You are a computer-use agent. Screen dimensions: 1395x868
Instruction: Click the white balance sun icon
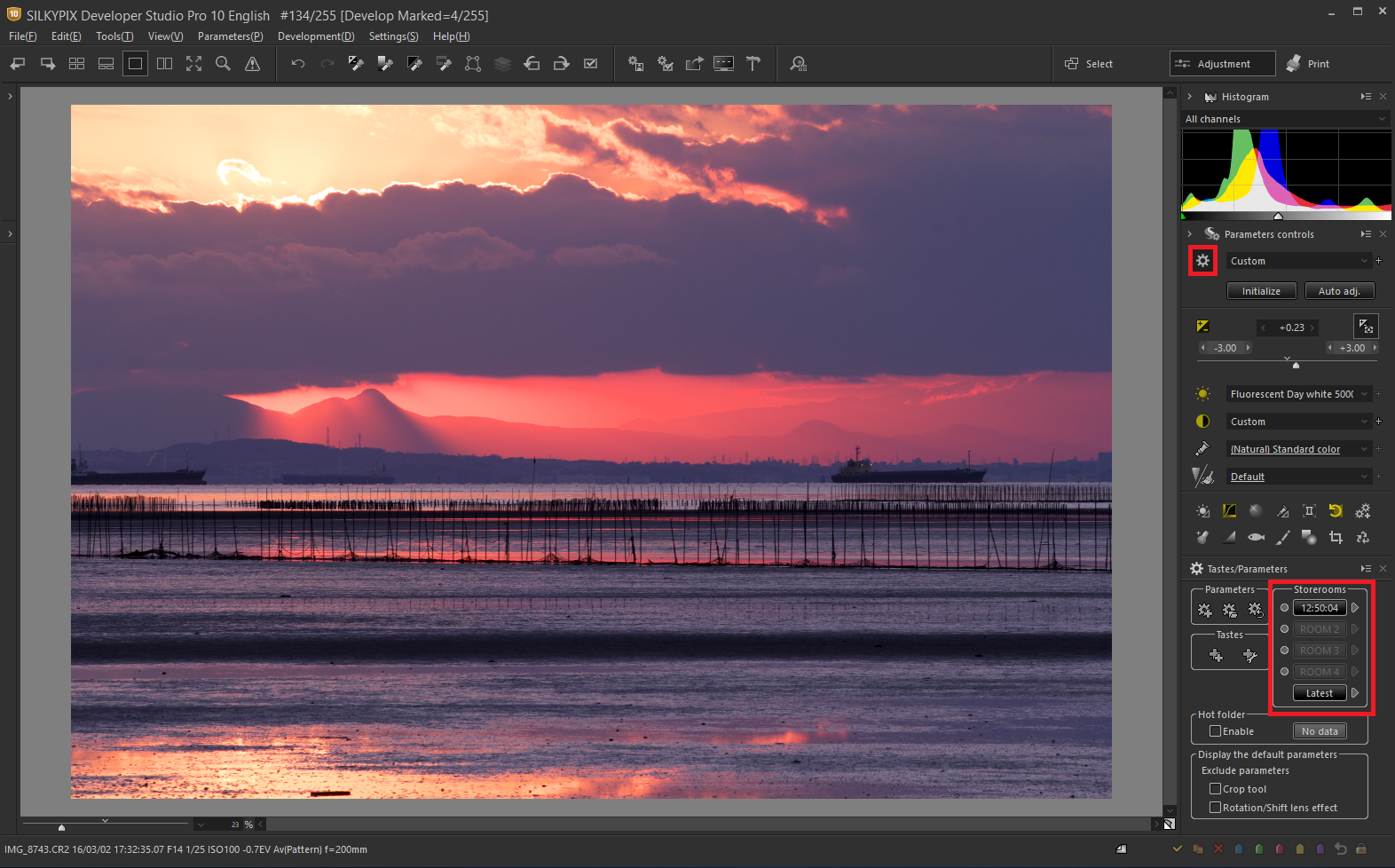(x=1202, y=393)
